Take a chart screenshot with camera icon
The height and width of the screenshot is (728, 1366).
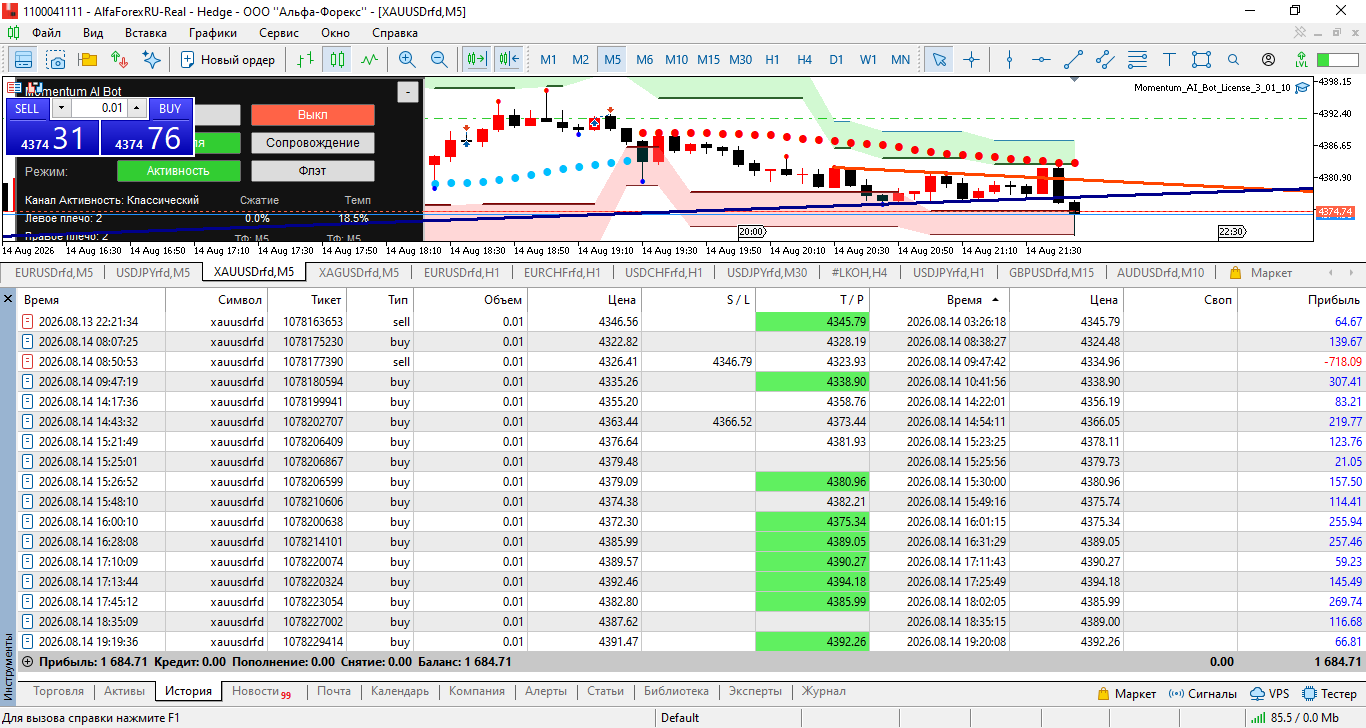pos(55,60)
